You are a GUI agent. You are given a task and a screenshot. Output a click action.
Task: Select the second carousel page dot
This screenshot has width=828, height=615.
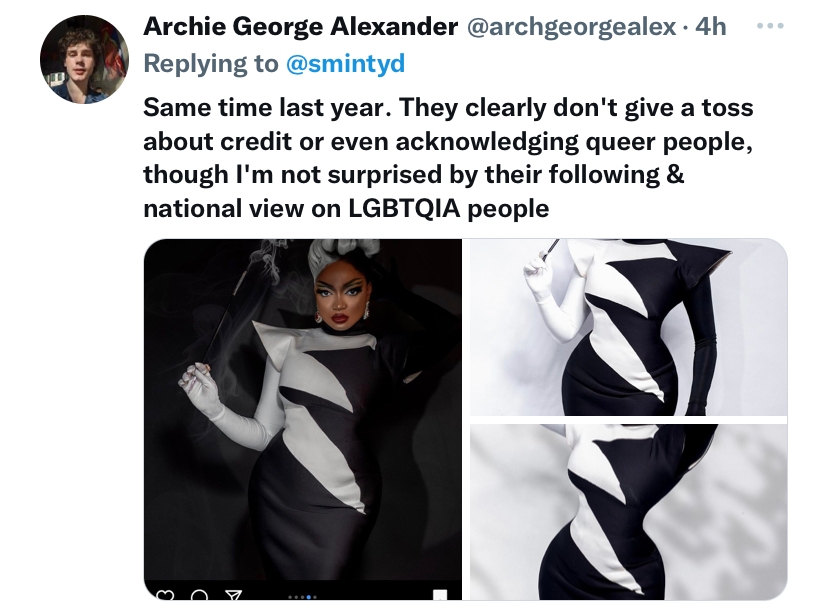[x=296, y=597]
